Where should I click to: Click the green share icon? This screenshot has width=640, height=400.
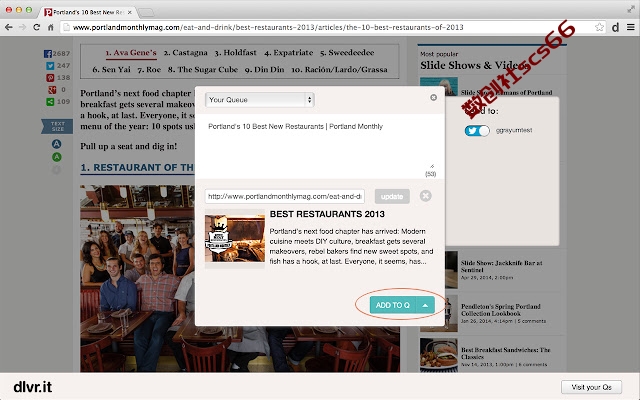point(50,102)
